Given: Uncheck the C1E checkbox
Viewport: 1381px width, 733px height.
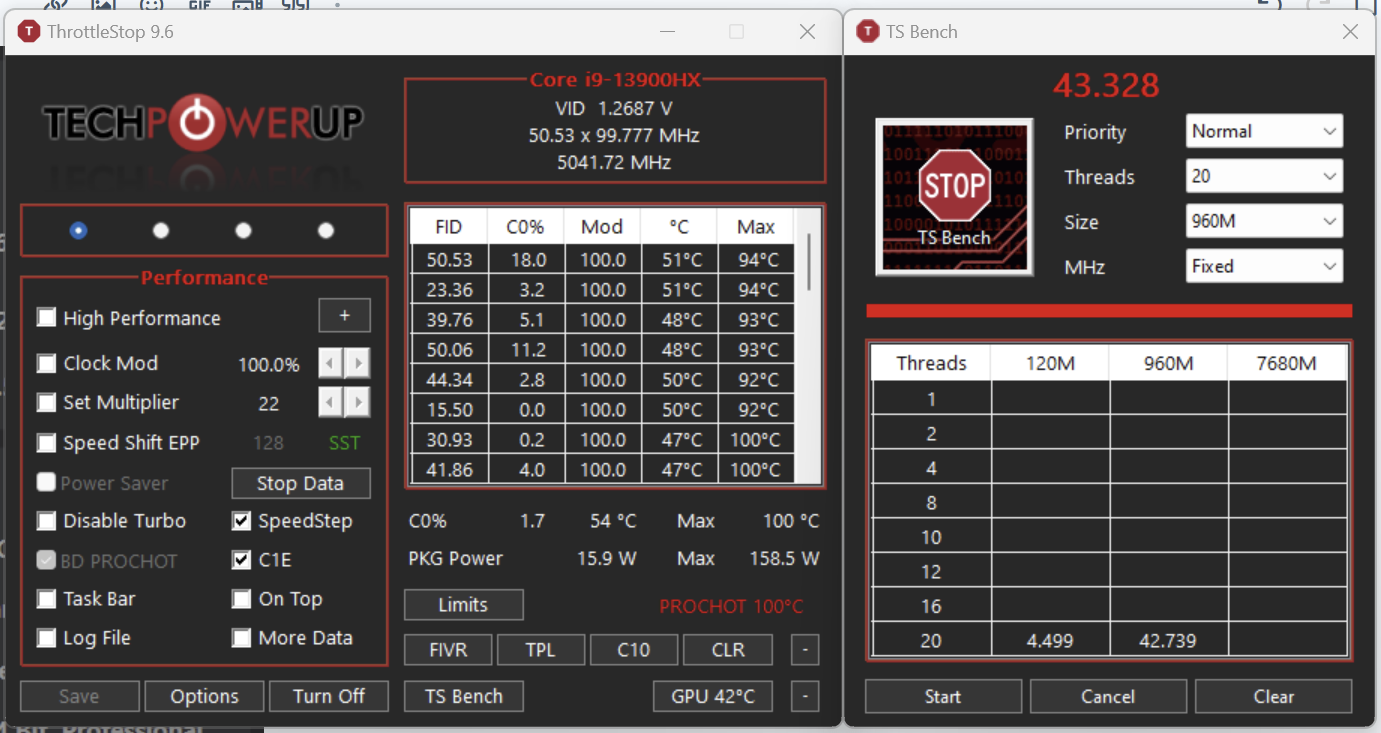Looking at the screenshot, I should click(x=241, y=560).
